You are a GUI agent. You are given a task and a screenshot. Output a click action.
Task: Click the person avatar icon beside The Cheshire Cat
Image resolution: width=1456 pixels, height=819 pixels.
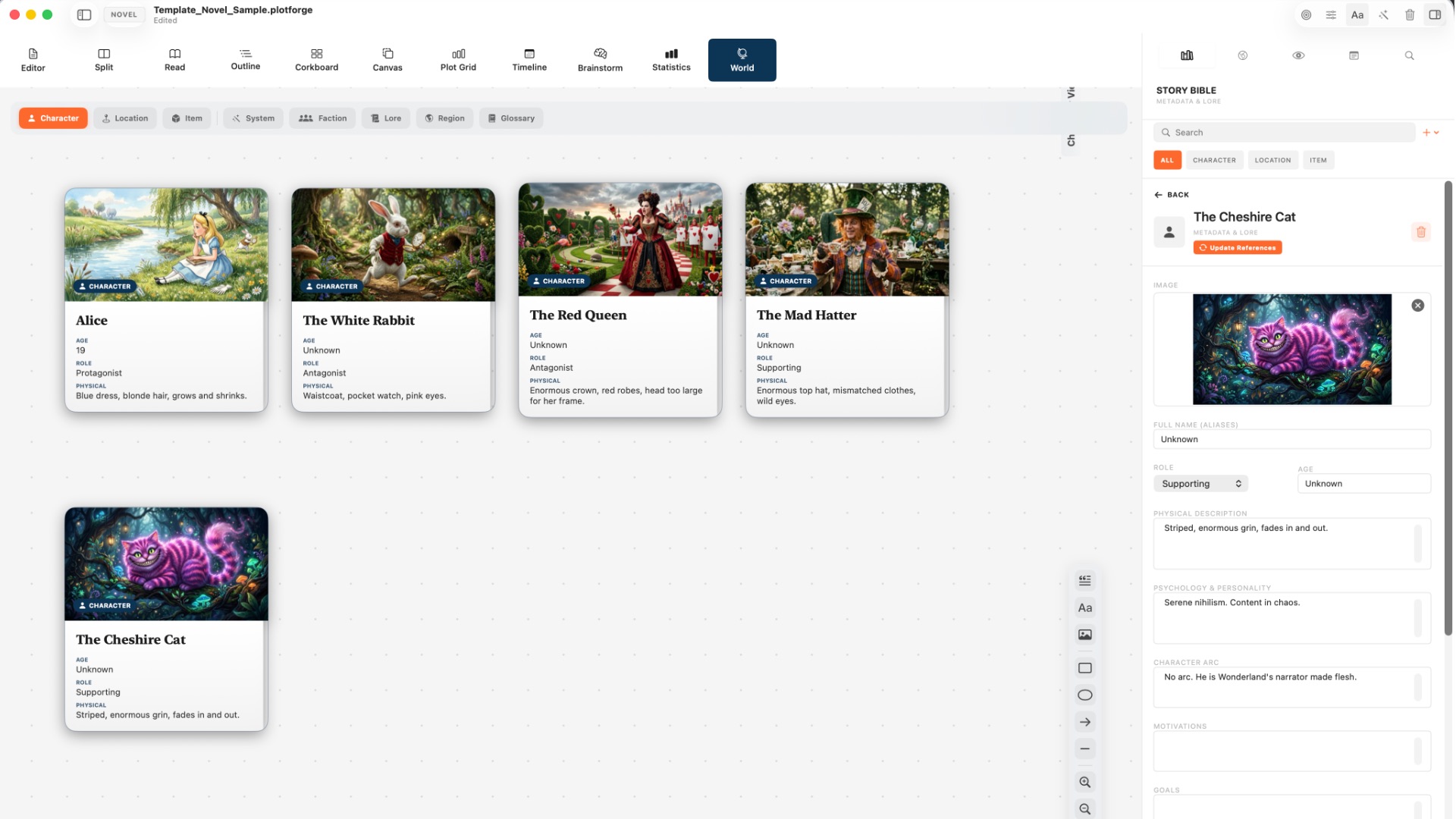tap(1169, 232)
